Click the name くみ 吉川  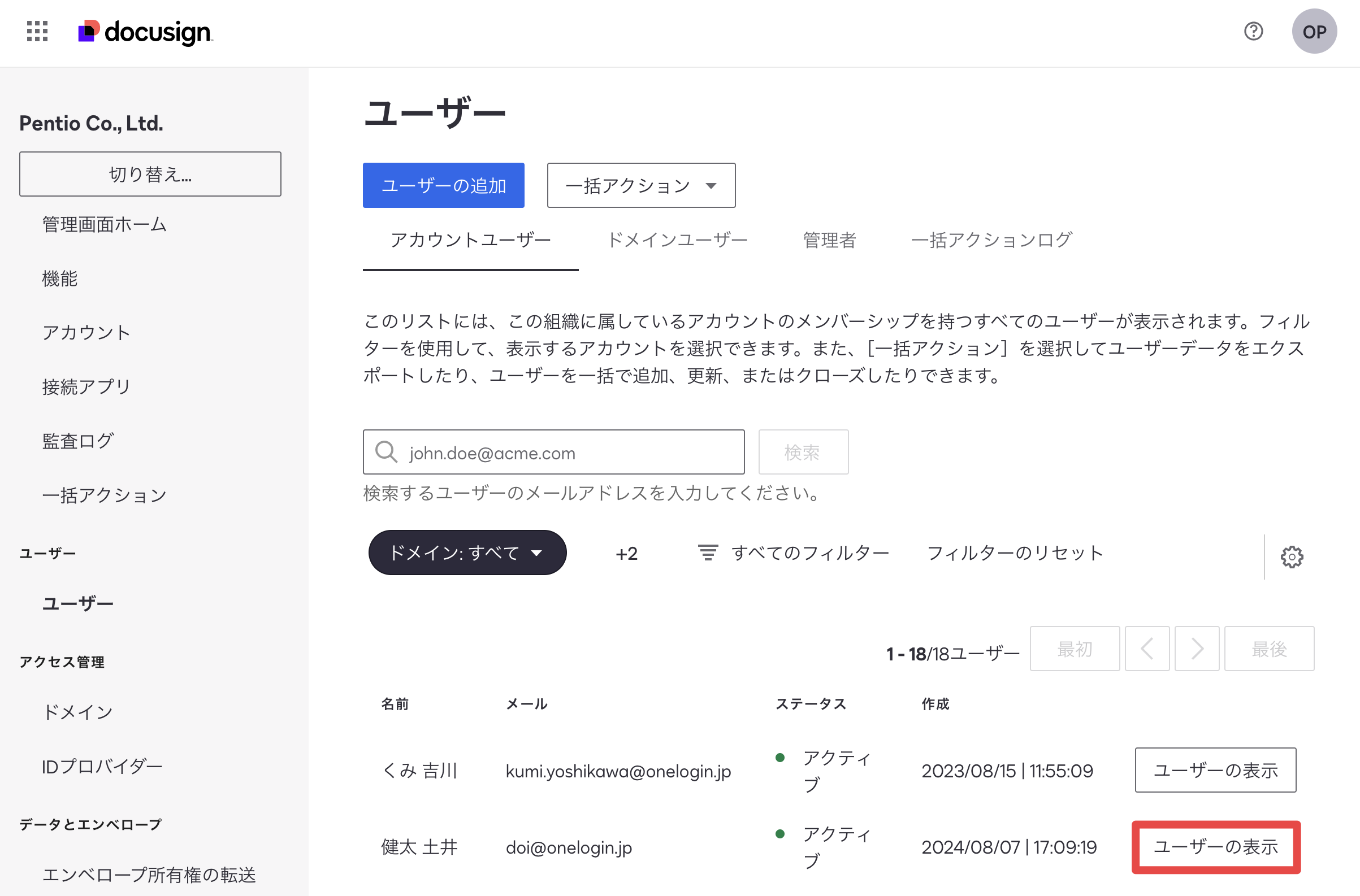[x=419, y=770]
